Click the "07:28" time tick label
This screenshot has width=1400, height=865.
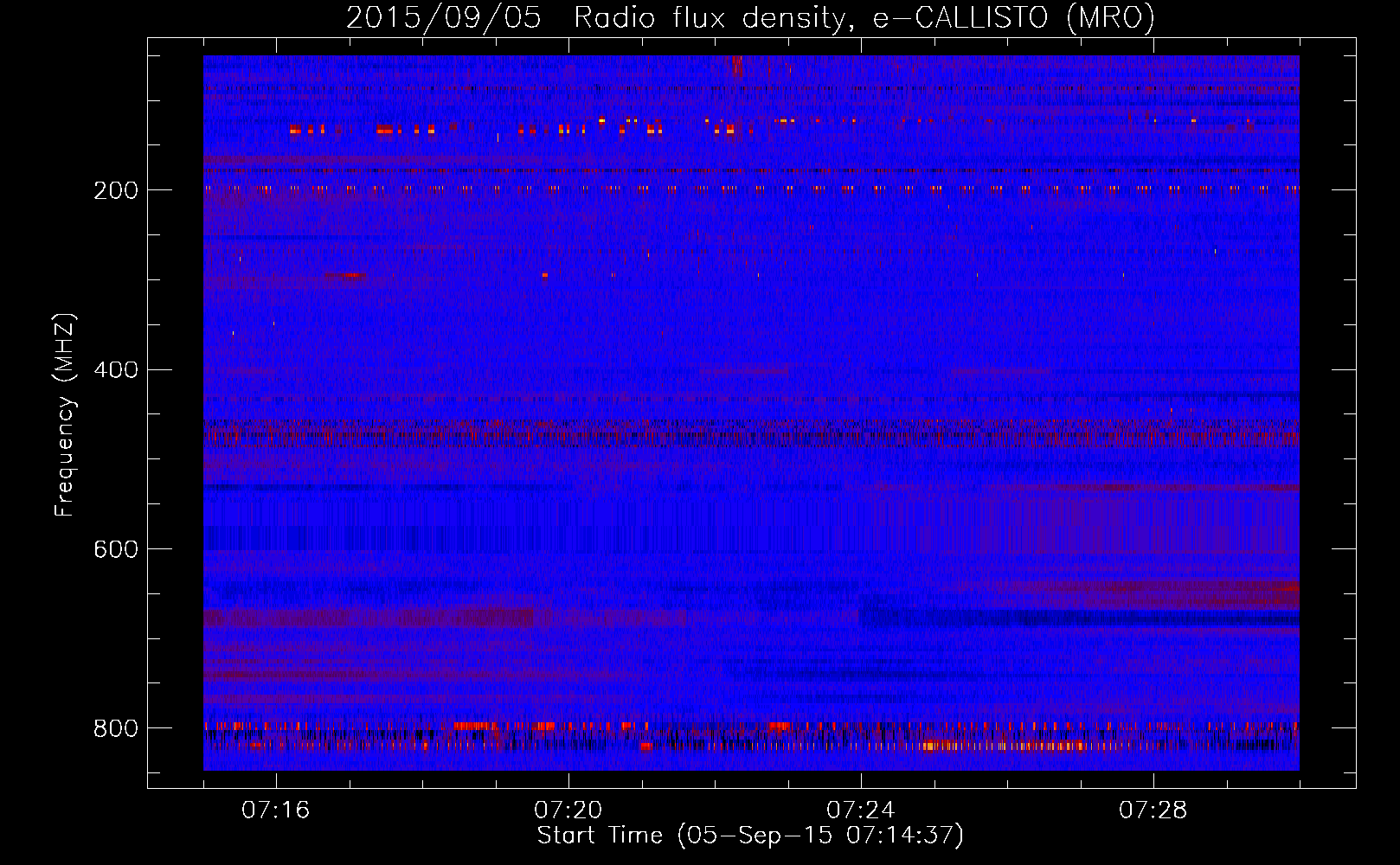tap(1153, 811)
